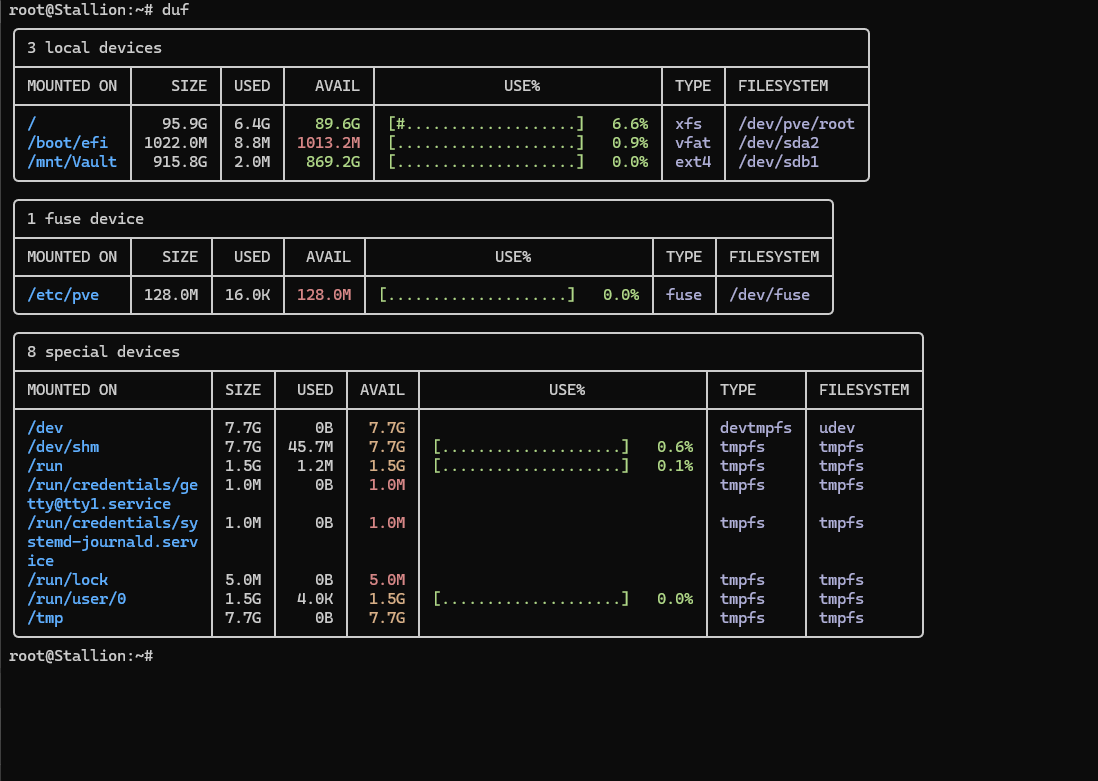Click the 'duf' command on the first prompt line
1098x781 pixels.
coord(175,10)
